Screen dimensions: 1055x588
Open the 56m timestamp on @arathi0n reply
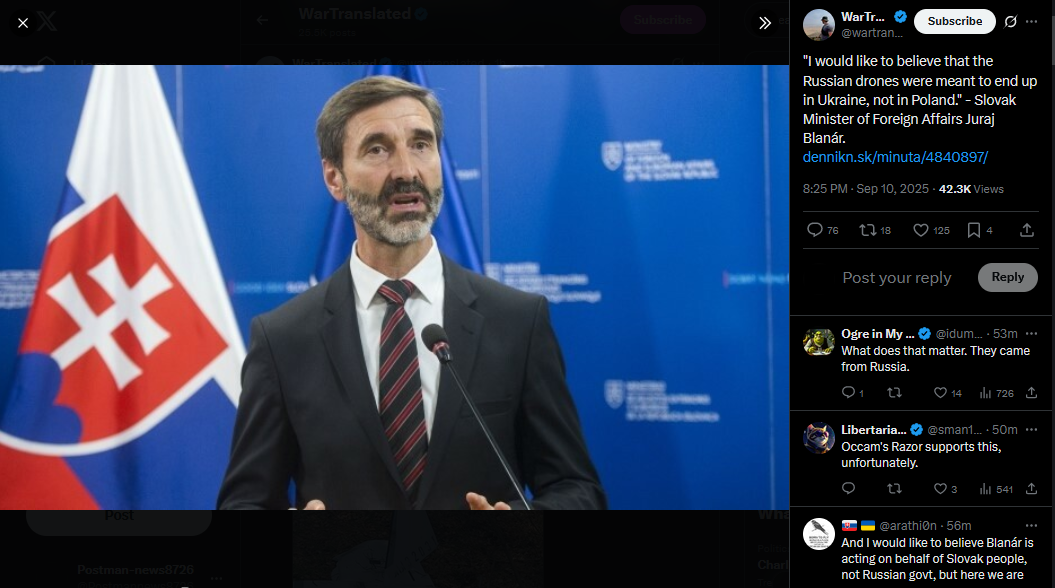[x=959, y=525]
